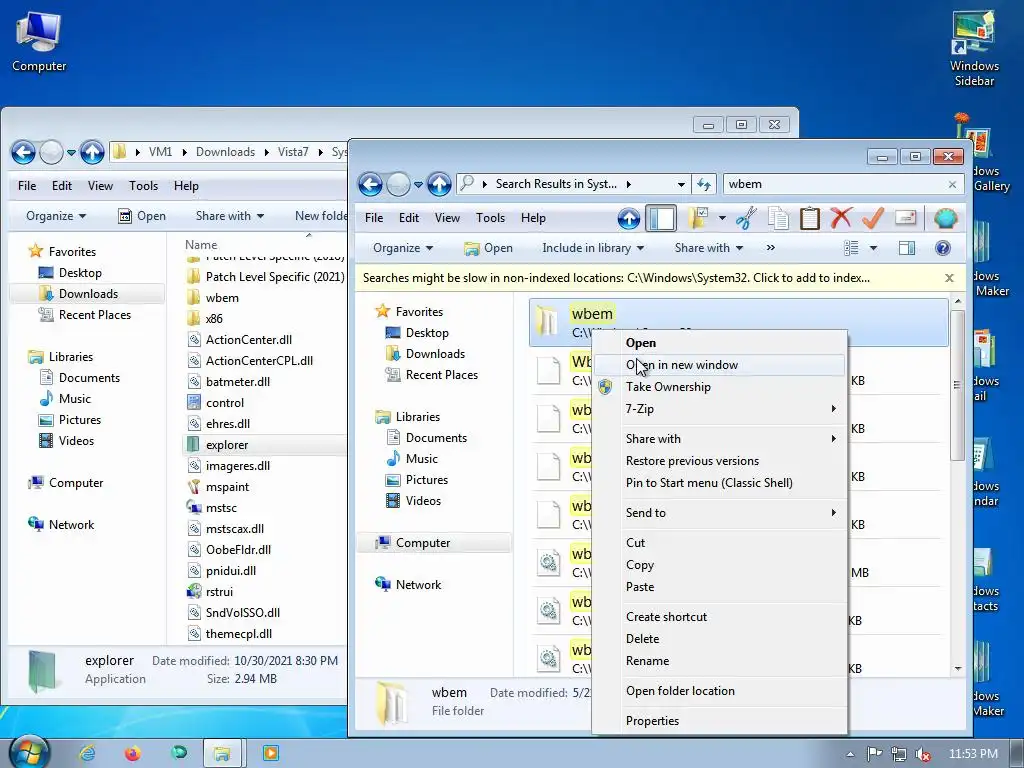Viewport: 1024px width, 768px height.
Task: Go up a level in search window
Action: coord(439,185)
